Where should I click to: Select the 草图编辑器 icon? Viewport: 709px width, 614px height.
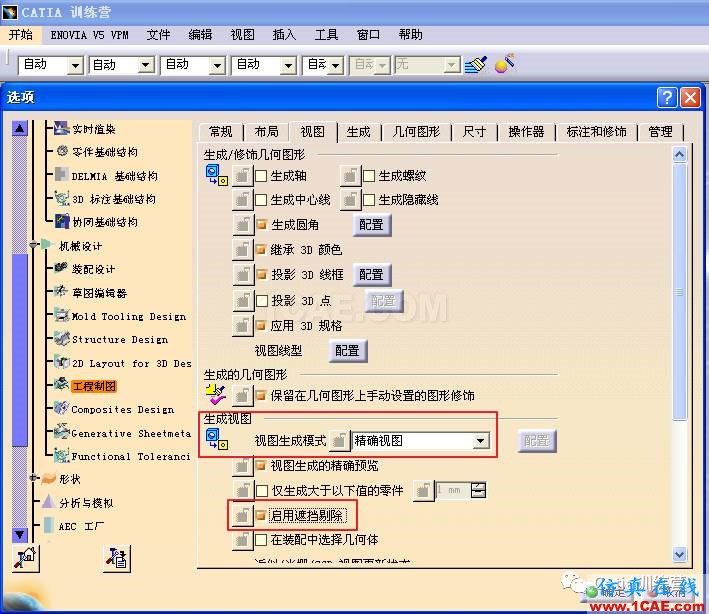(x=61, y=292)
